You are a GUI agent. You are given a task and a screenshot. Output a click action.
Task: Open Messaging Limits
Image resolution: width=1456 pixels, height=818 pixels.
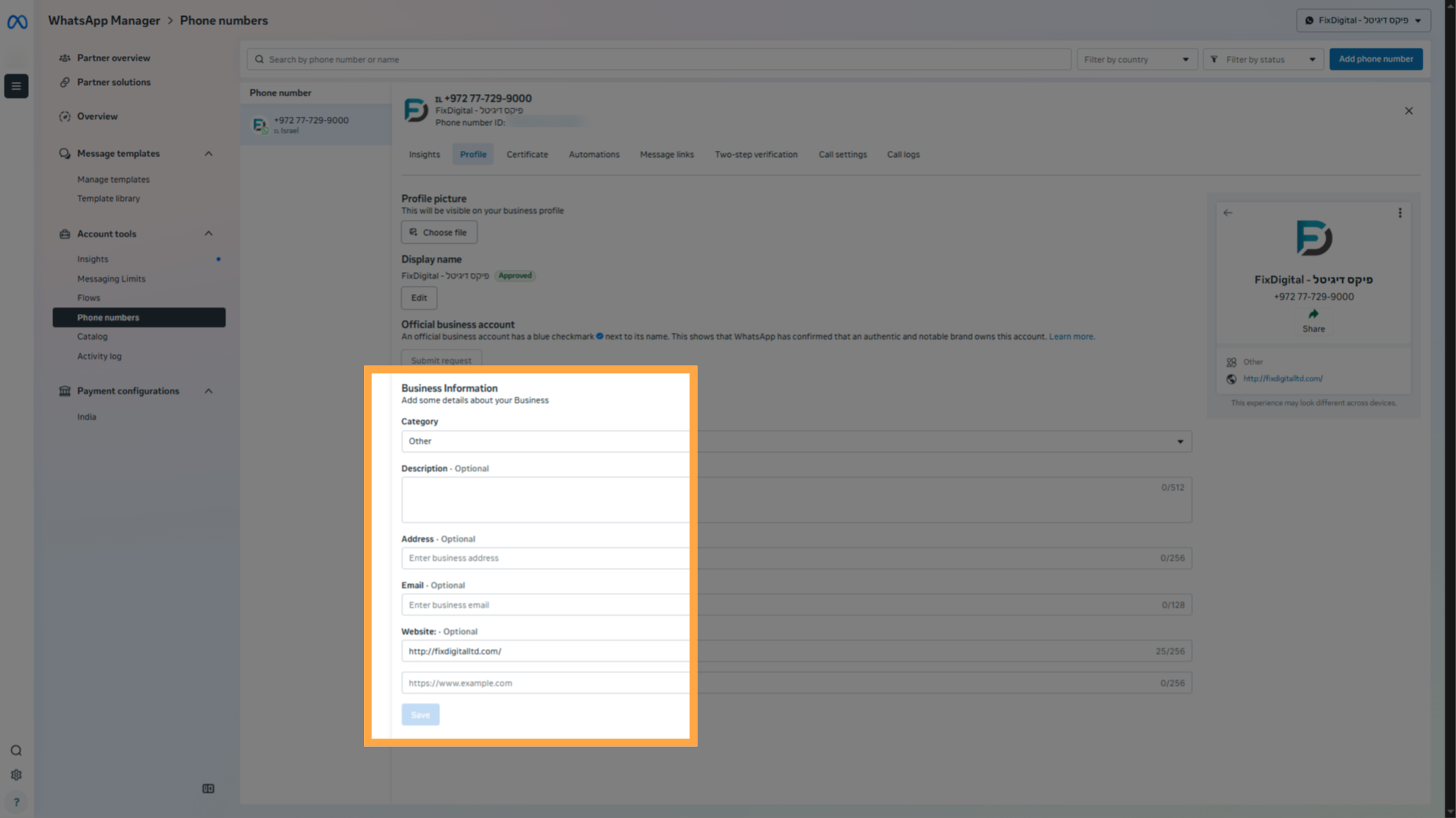[111, 279]
